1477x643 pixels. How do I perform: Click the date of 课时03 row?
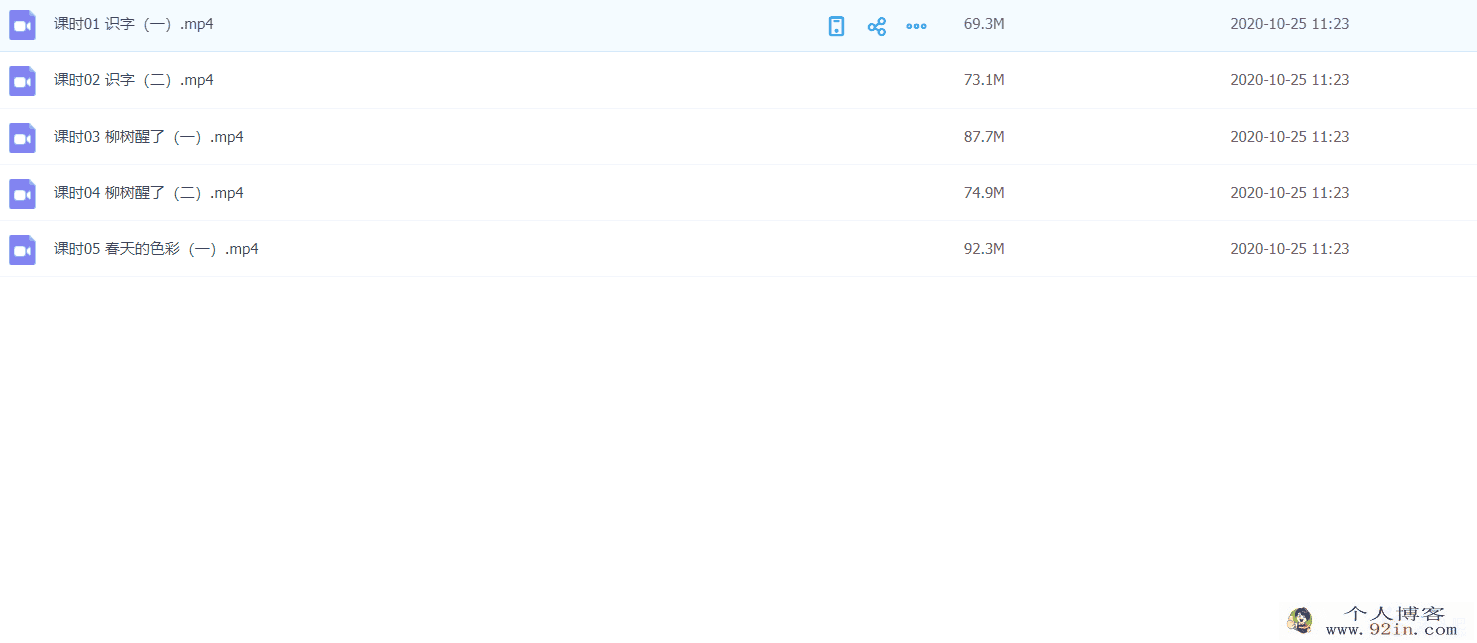pos(1289,137)
